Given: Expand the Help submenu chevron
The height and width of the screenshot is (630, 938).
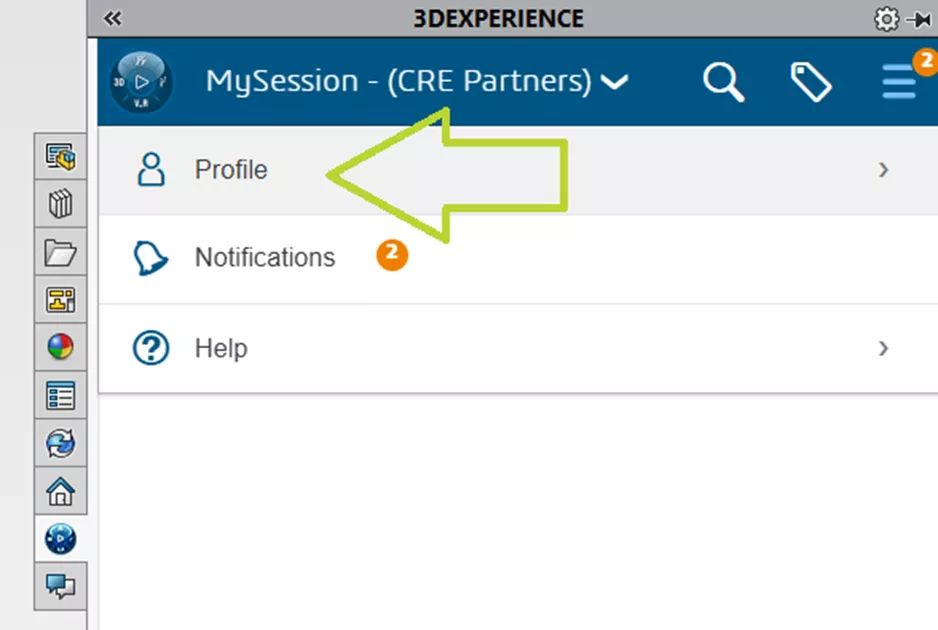Looking at the screenshot, I should coord(883,348).
